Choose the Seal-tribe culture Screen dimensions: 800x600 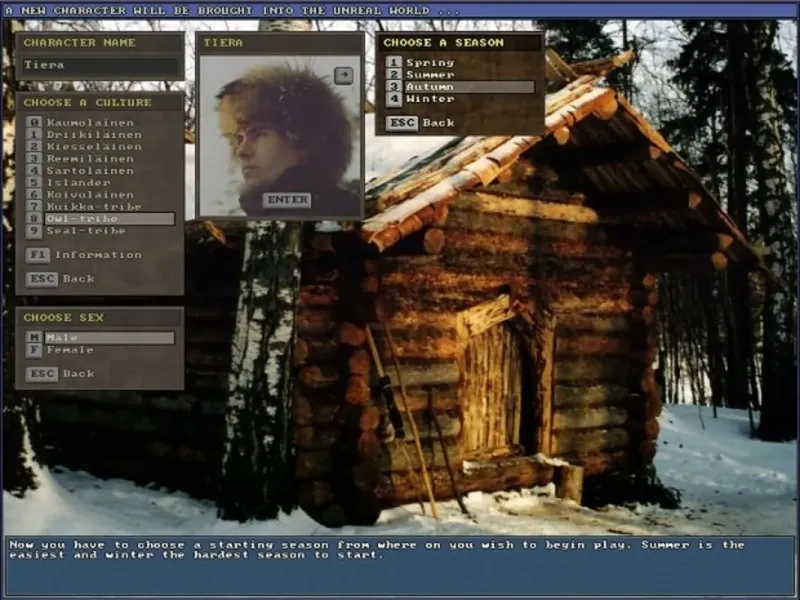point(86,231)
